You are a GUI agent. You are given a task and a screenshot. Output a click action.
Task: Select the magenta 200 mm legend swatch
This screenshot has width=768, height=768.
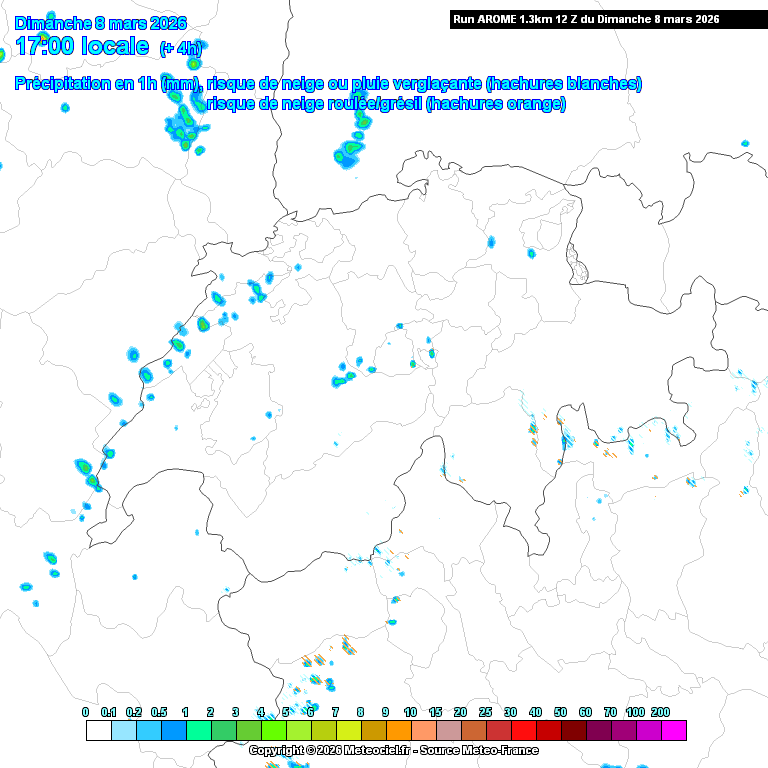click(x=673, y=730)
